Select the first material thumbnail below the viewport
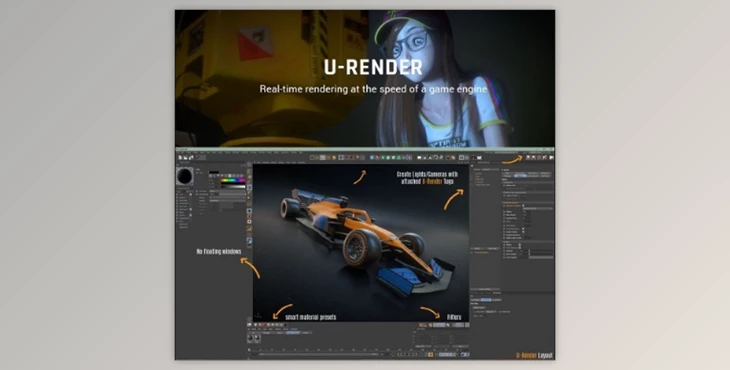Image resolution: width=730 pixels, height=370 pixels. [x=250, y=339]
